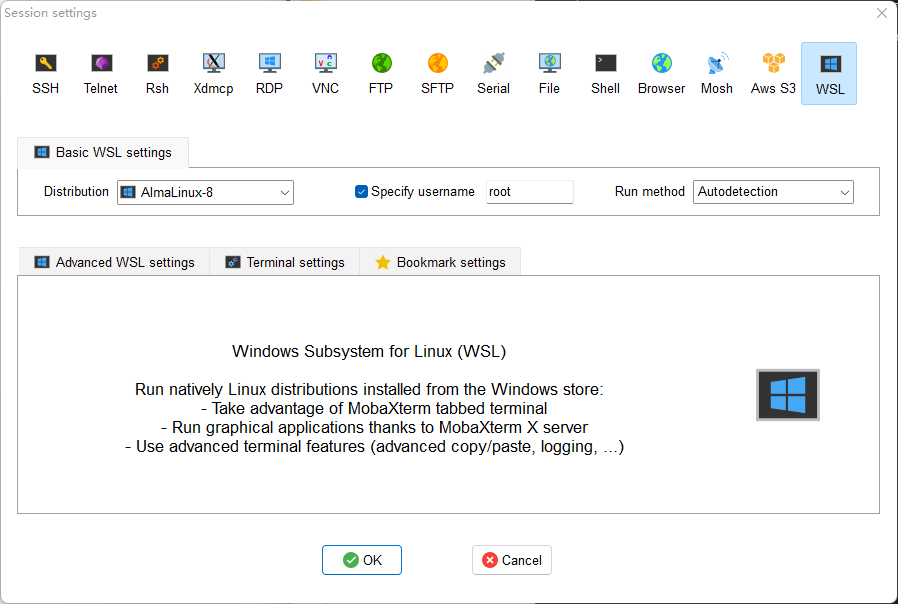
Task: Choose the Telnet session type
Action: tap(101, 73)
